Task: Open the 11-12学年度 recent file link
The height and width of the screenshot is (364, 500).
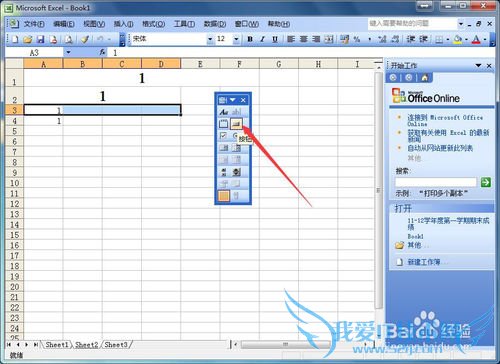Action: coord(448,224)
